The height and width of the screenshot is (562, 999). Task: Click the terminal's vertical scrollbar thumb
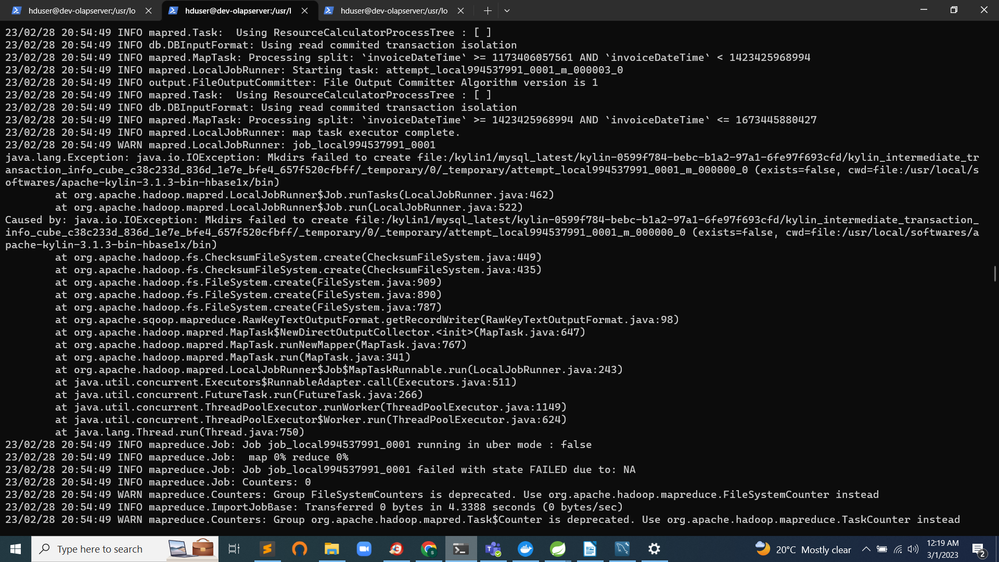pos(995,273)
